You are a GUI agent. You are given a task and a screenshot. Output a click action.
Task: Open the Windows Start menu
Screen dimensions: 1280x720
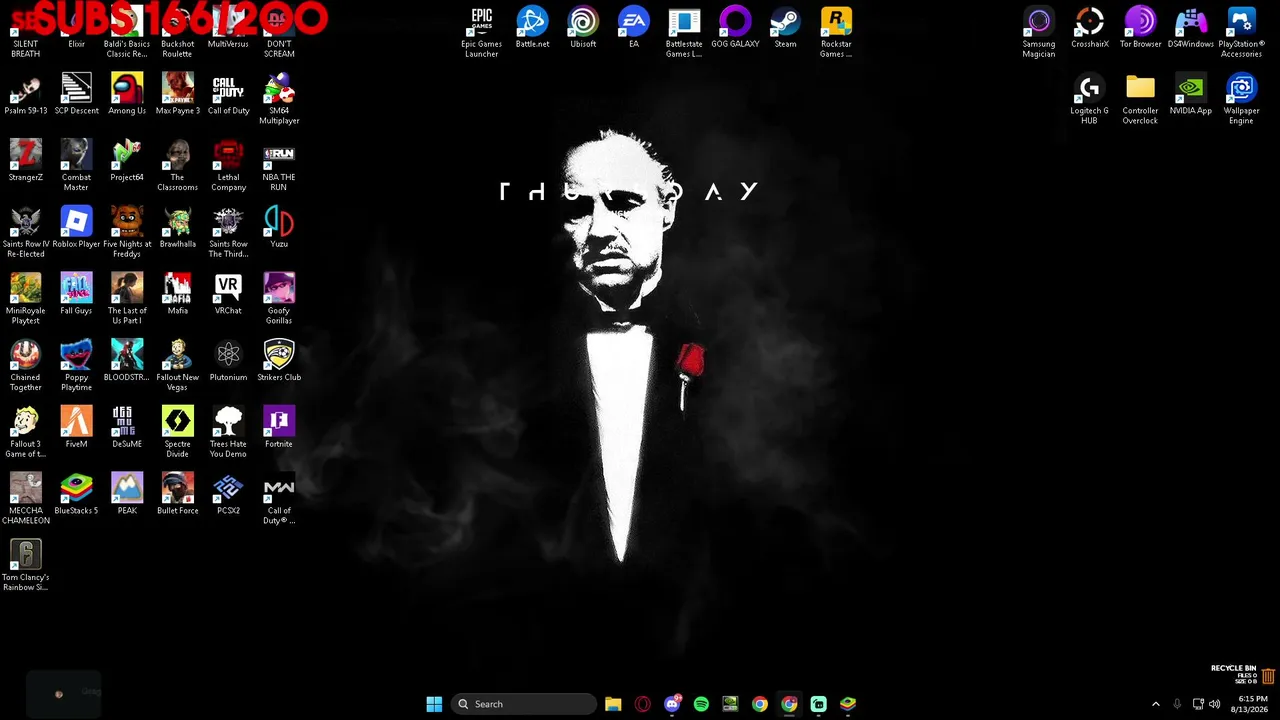click(x=434, y=704)
